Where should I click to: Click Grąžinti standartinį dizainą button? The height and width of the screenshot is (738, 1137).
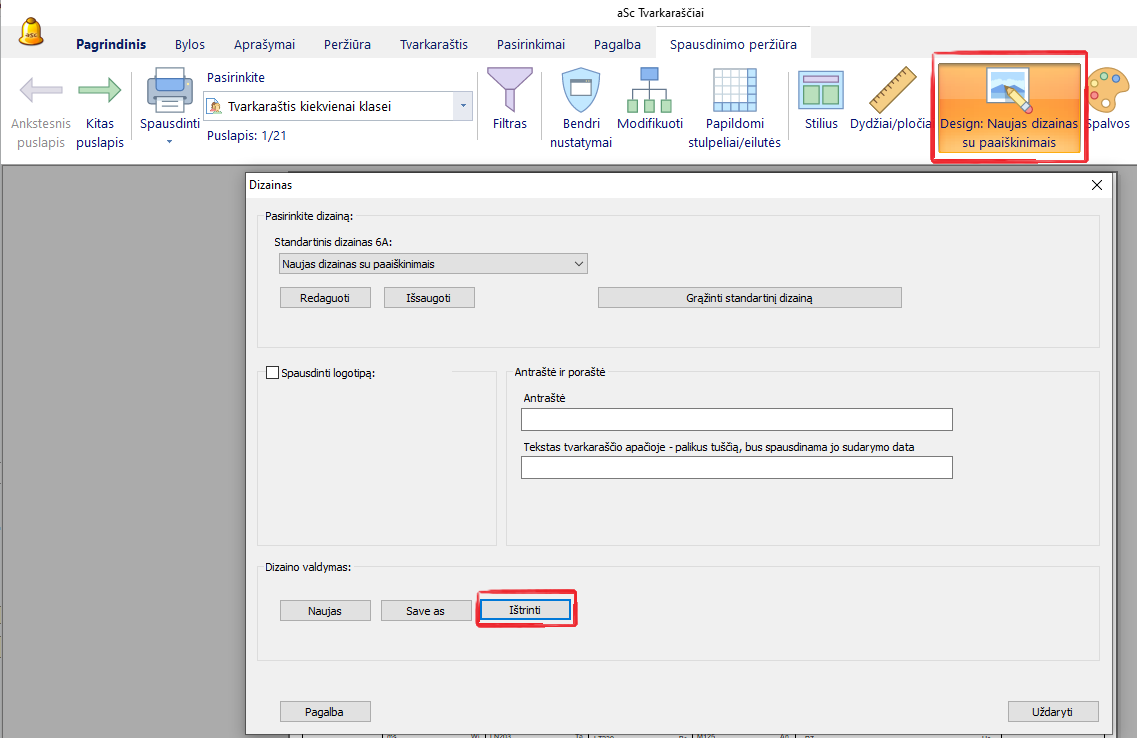pos(749,298)
